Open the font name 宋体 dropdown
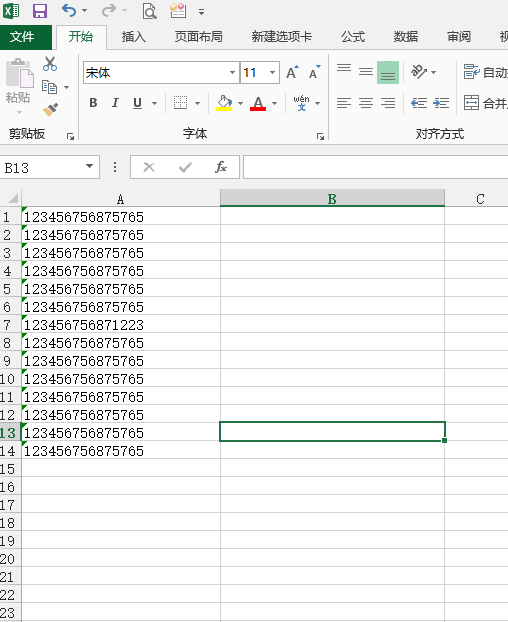 [232, 72]
